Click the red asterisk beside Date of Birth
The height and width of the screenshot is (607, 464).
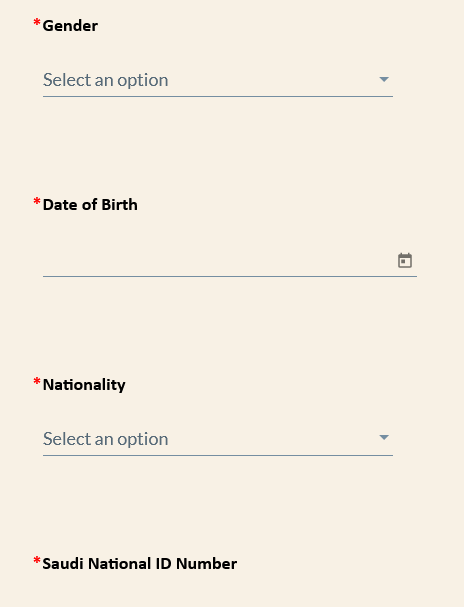[x=37, y=202]
